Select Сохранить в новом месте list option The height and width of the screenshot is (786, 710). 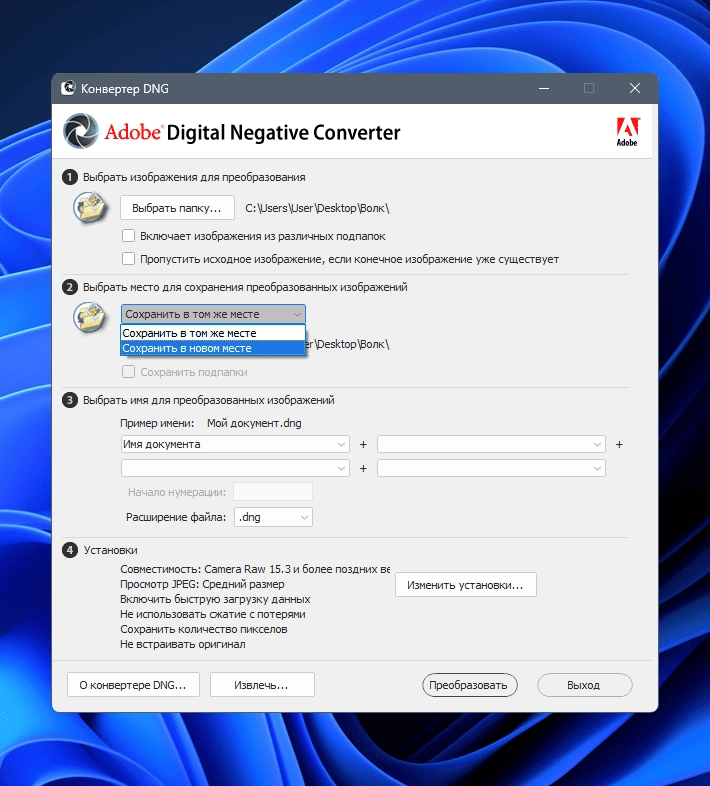213,348
